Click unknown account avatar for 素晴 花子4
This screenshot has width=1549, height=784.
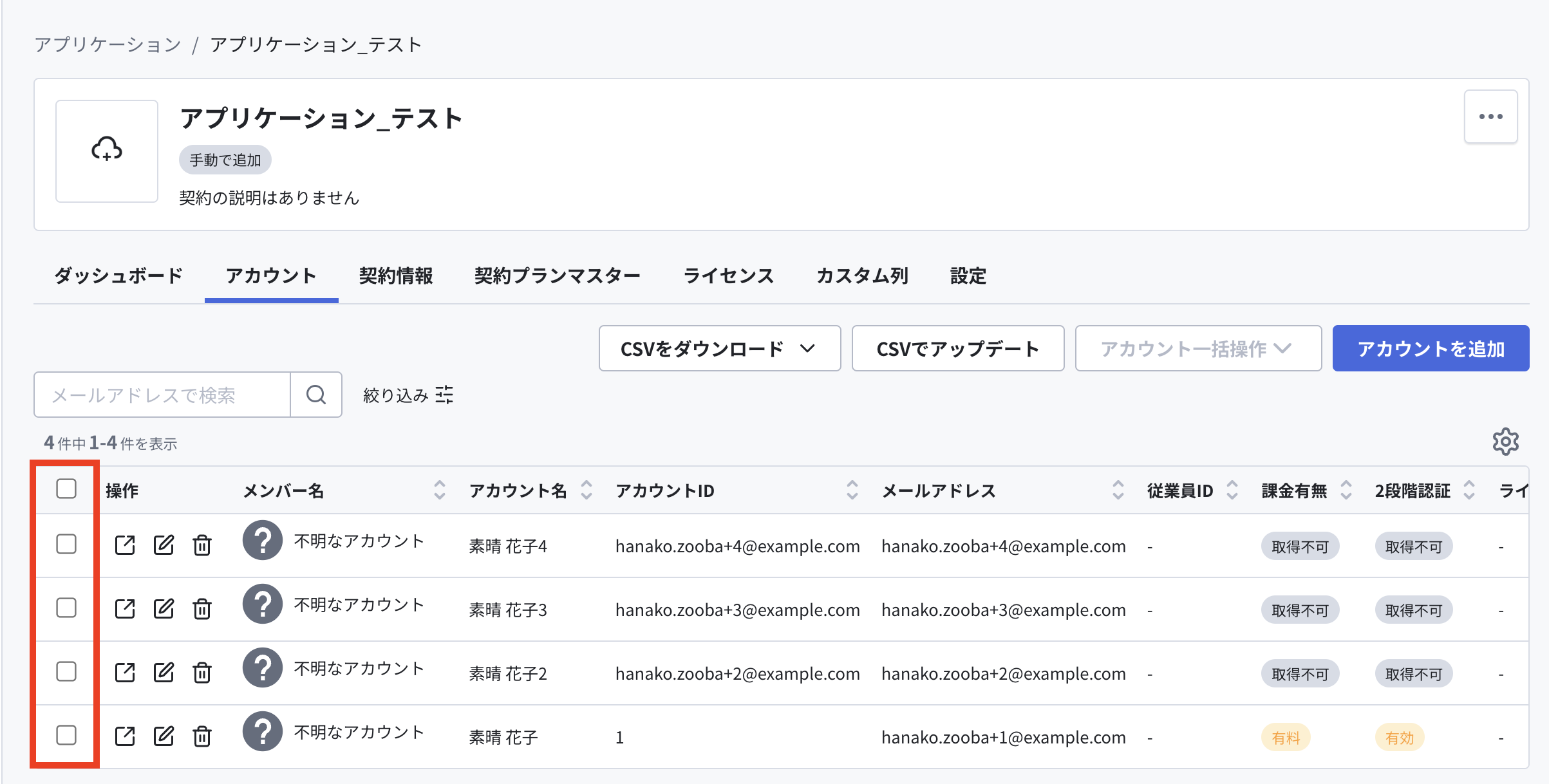[x=263, y=540]
